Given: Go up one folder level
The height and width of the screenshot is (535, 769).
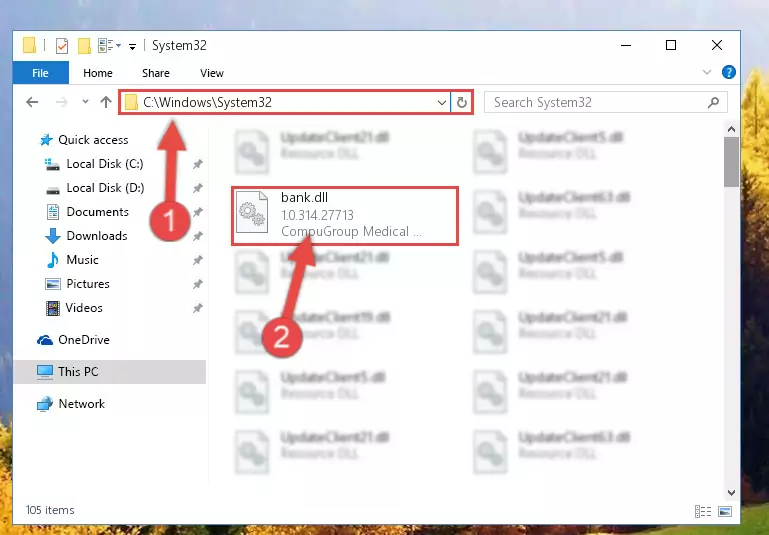Looking at the screenshot, I should coord(106,102).
